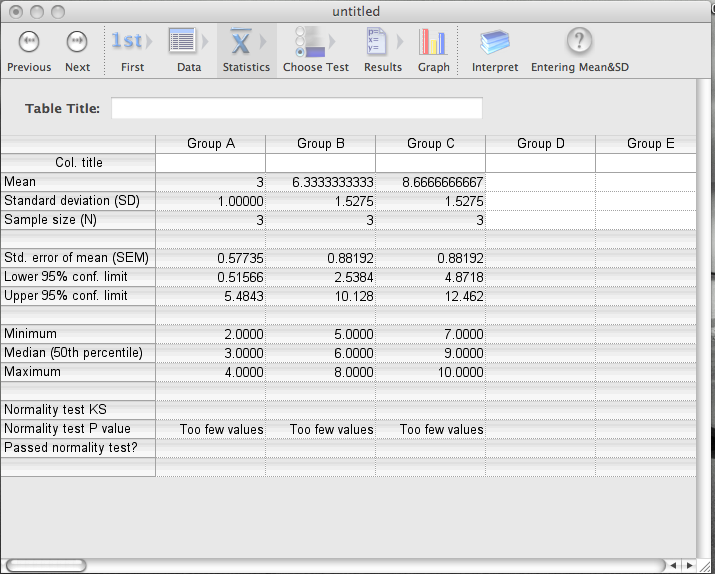
Task: Click the scroll right arrow
Action: coord(689,566)
